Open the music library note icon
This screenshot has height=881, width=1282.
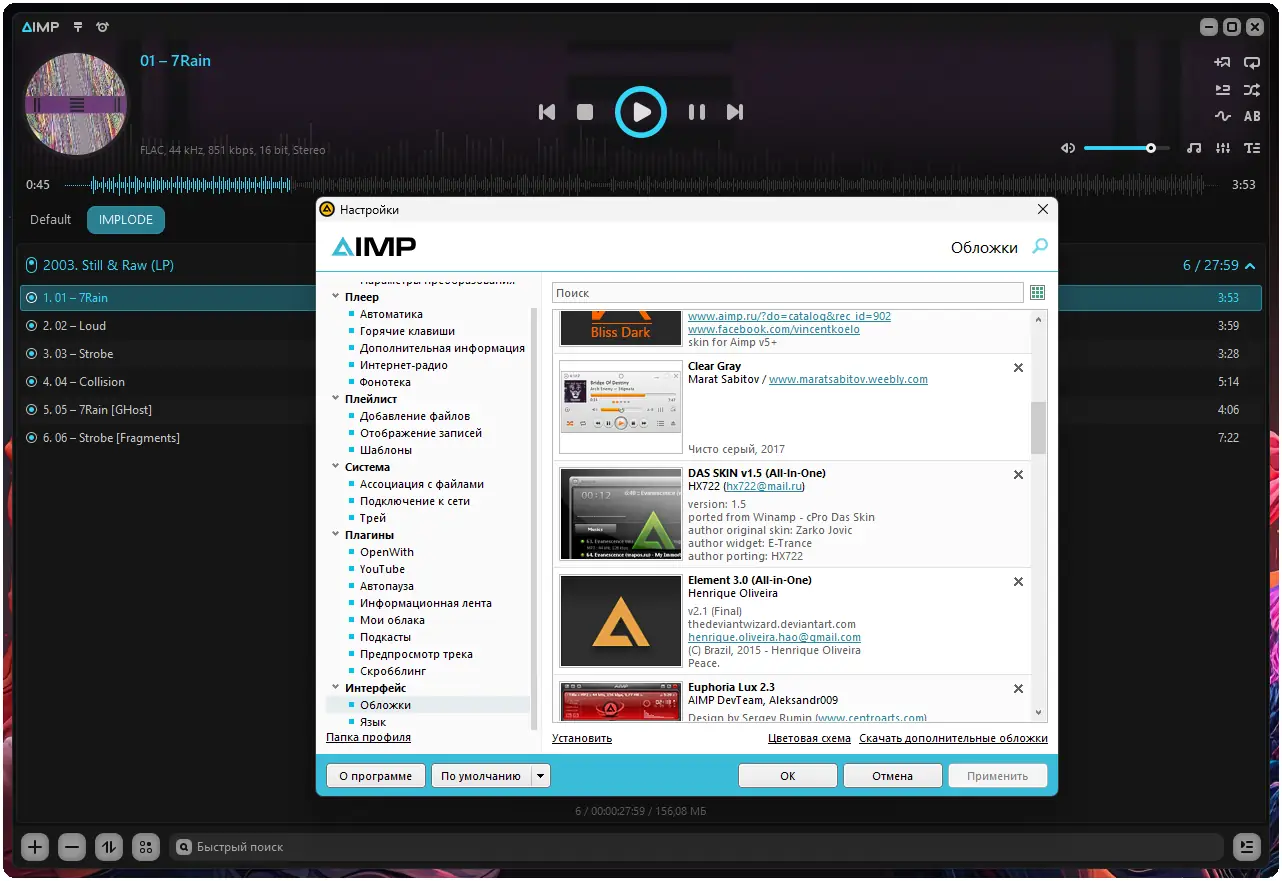[x=1194, y=148]
